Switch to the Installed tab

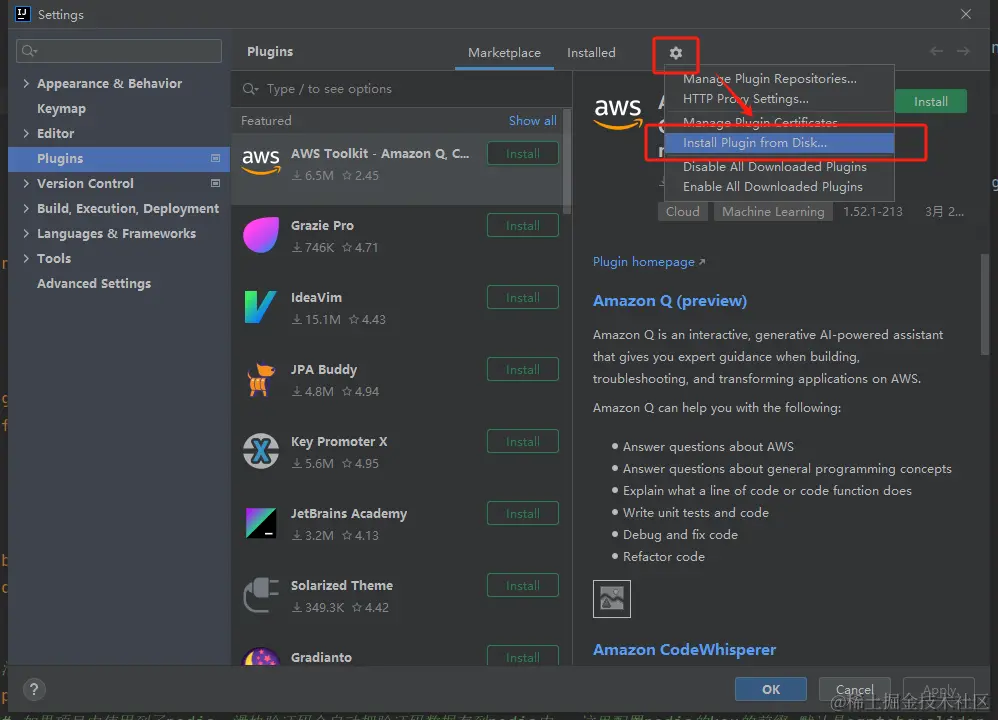click(591, 53)
